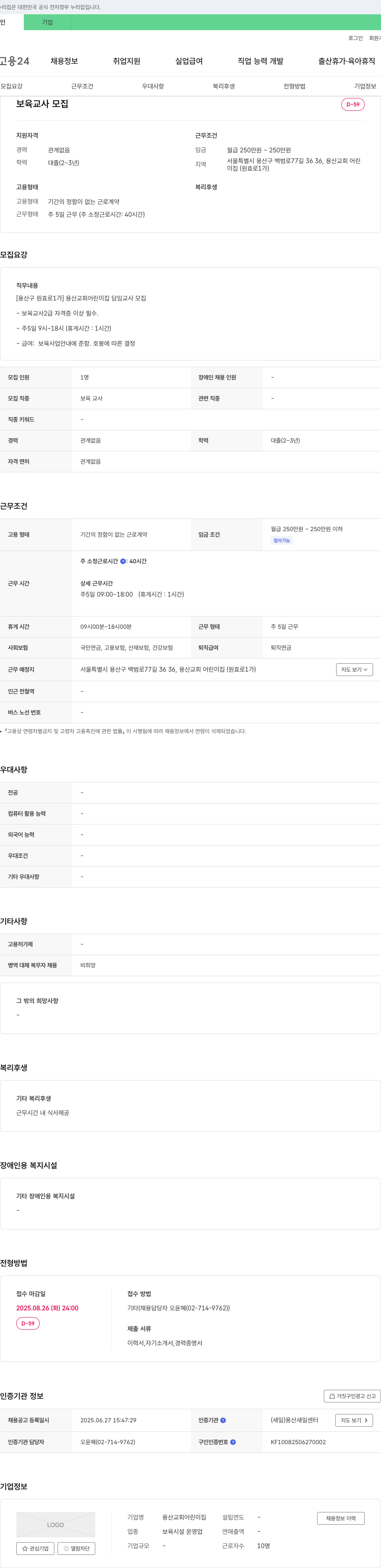Select 국민연금, 고용보험, 산재보험, 건강보험 text
Viewport: 381px width, 1568px height.
click(x=127, y=648)
